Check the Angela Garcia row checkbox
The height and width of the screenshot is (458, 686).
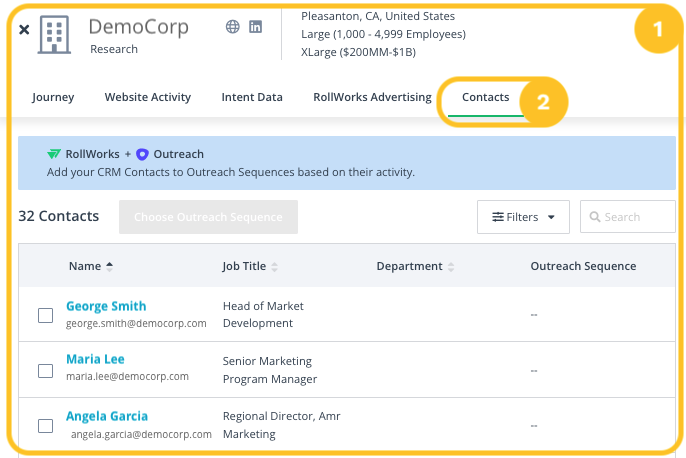45,426
